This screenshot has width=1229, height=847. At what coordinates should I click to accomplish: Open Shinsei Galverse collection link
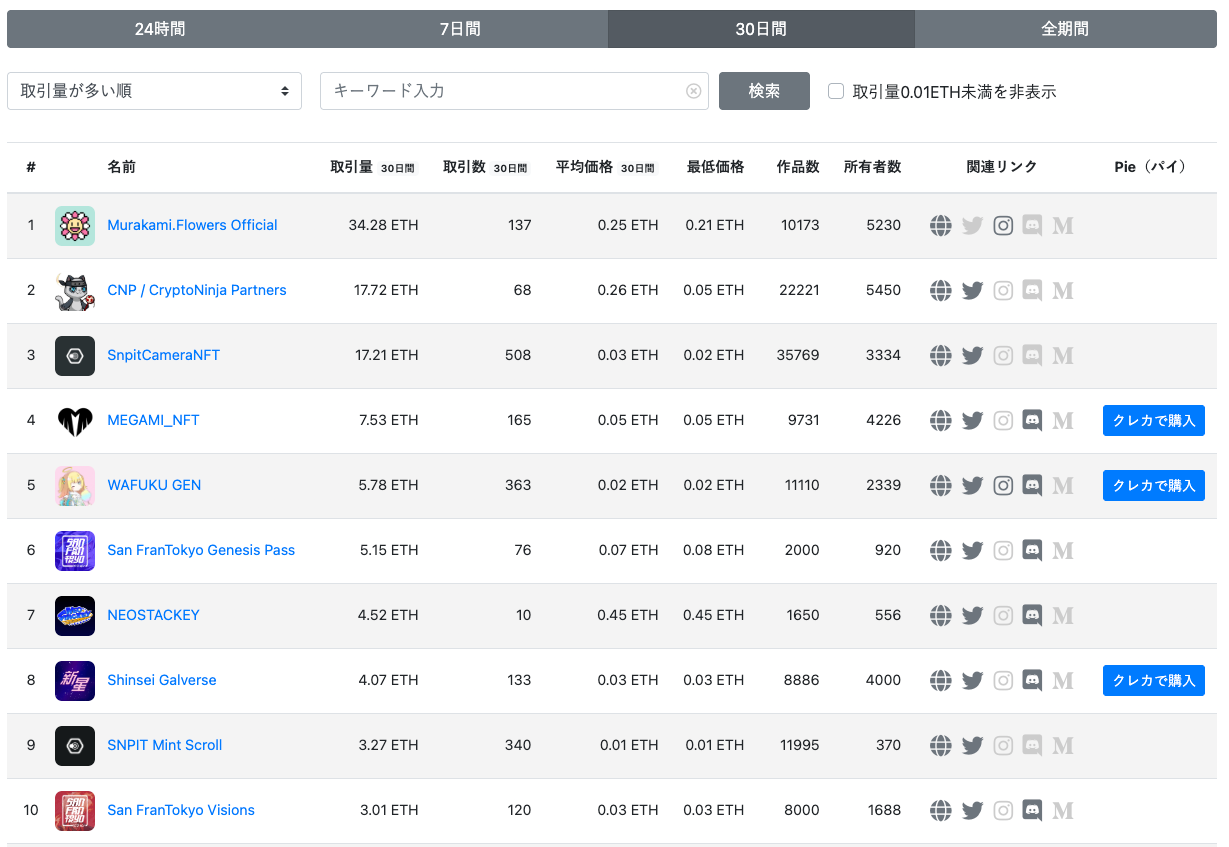[x=162, y=680]
